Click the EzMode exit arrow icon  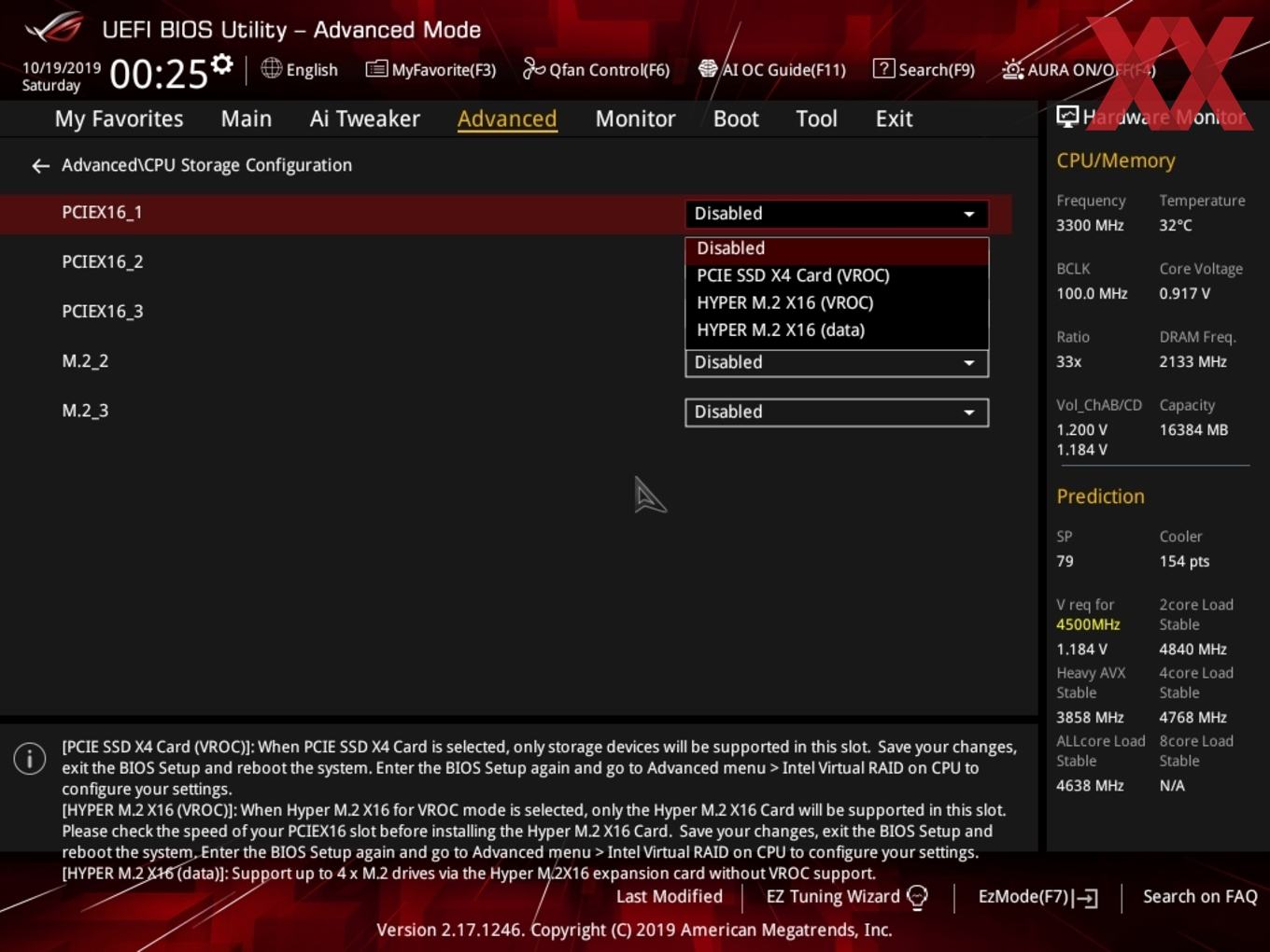click(x=1085, y=898)
